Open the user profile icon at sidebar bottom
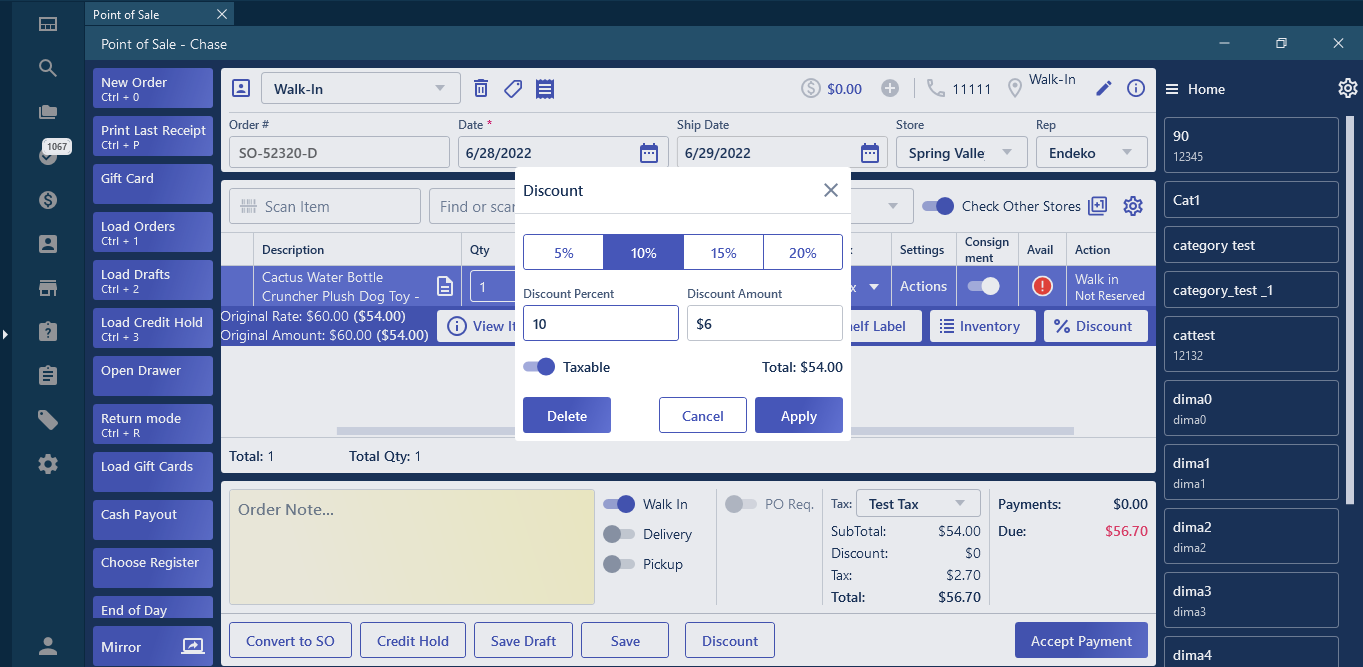 tap(48, 646)
